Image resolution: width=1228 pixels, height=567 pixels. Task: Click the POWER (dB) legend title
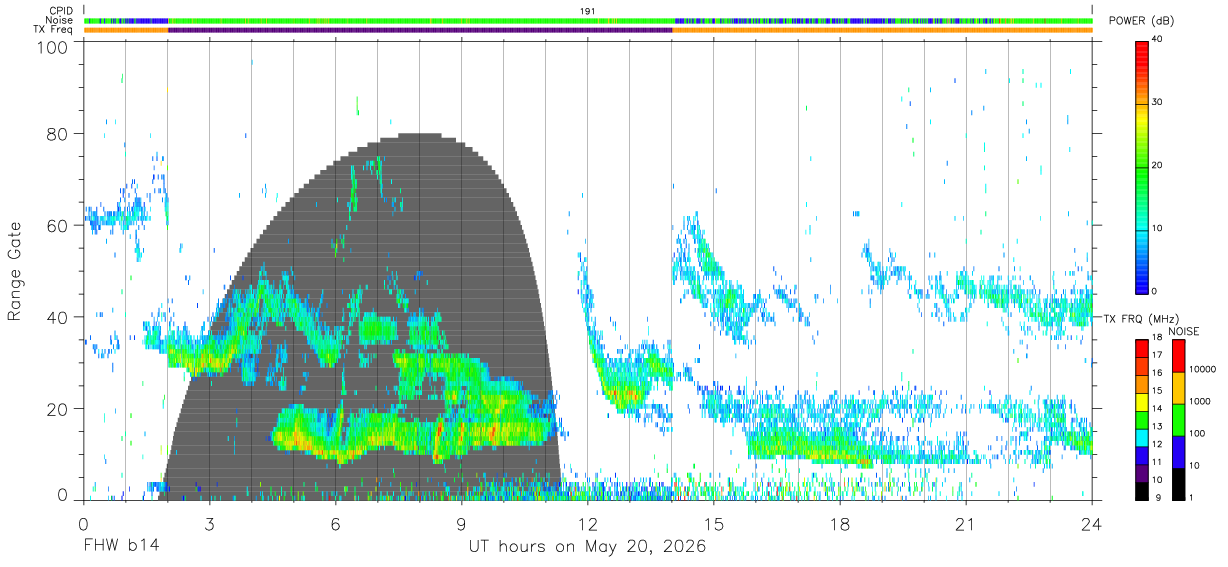[1141, 21]
